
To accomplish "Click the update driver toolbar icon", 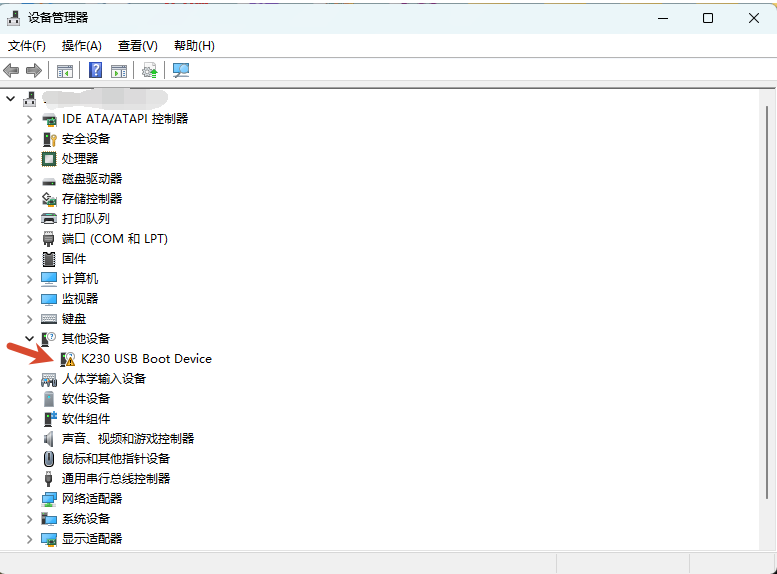I will pyautogui.click(x=150, y=70).
